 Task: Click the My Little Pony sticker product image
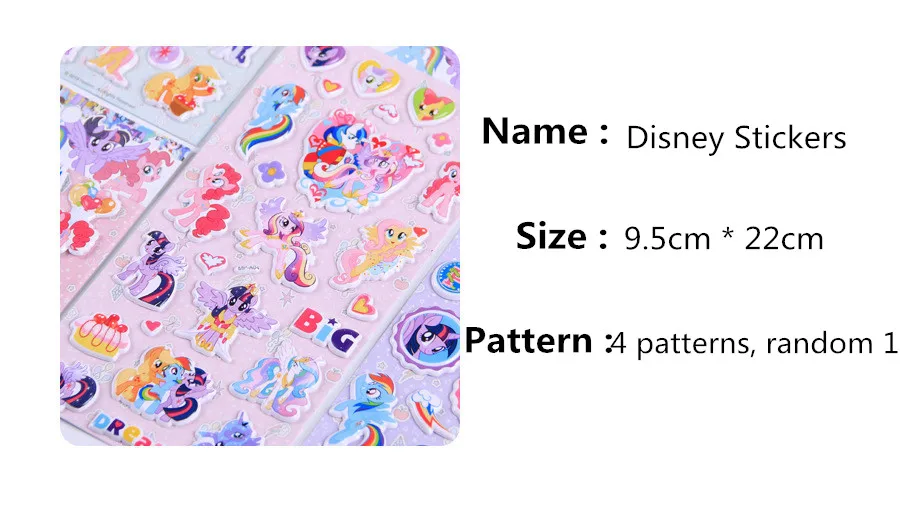(x=260, y=246)
